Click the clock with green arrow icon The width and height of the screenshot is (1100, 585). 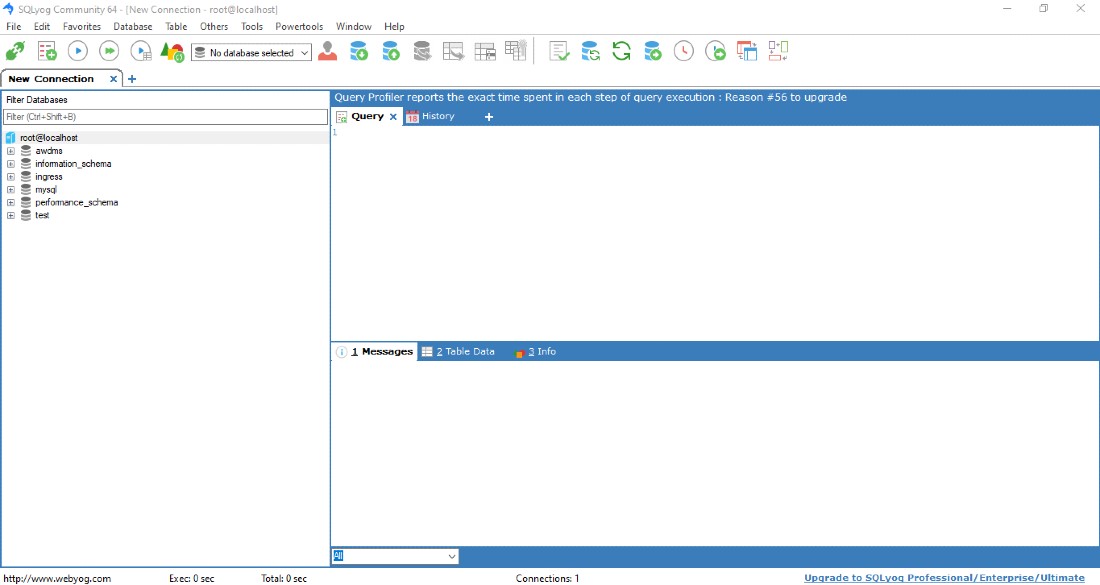pyautogui.click(x=716, y=51)
